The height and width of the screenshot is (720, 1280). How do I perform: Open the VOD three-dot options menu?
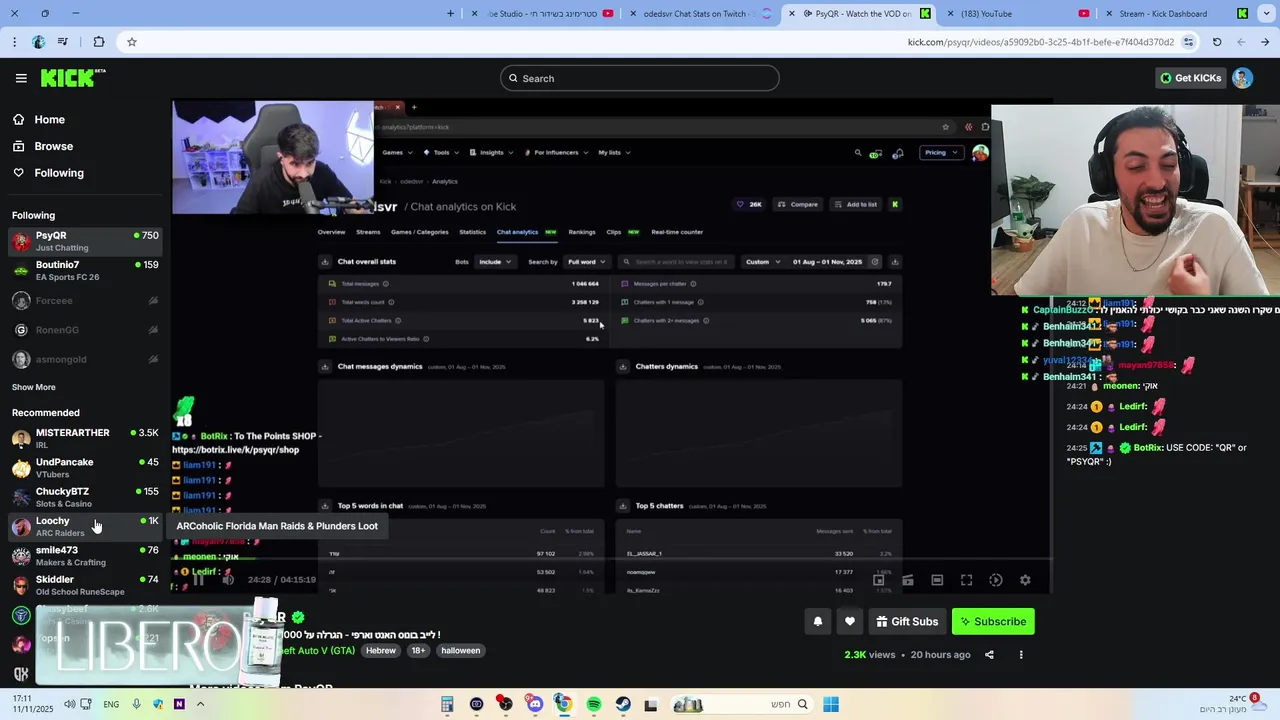[x=1021, y=655]
